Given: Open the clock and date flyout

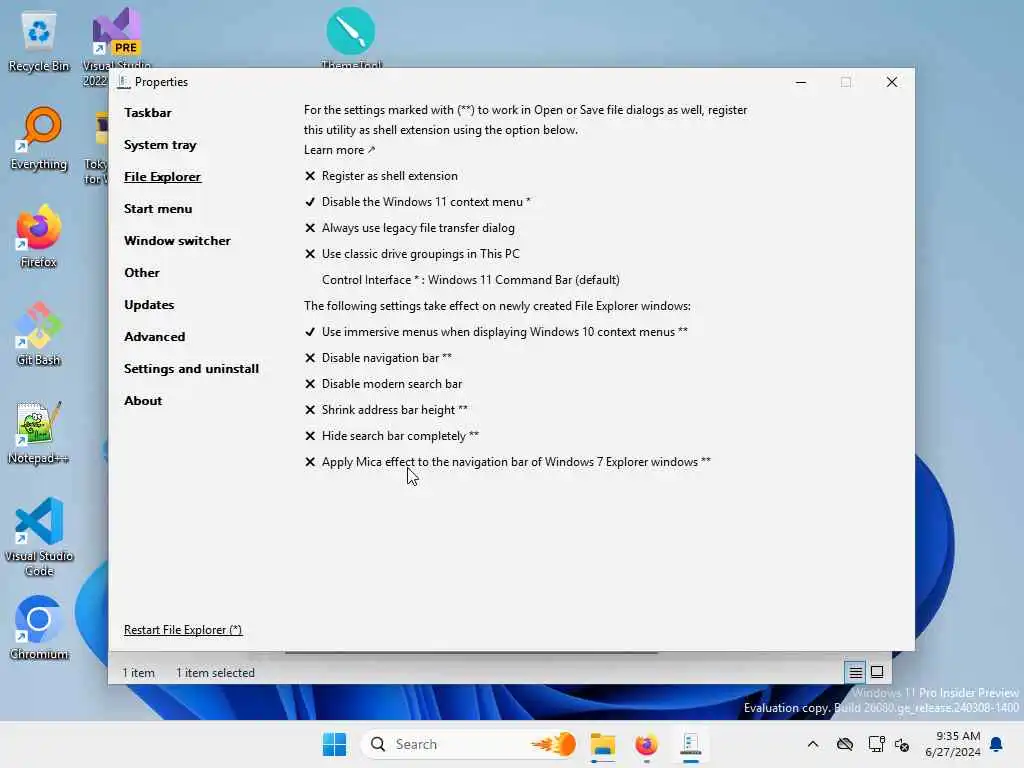Looking at the screenshot, I should tap(952, 744).
